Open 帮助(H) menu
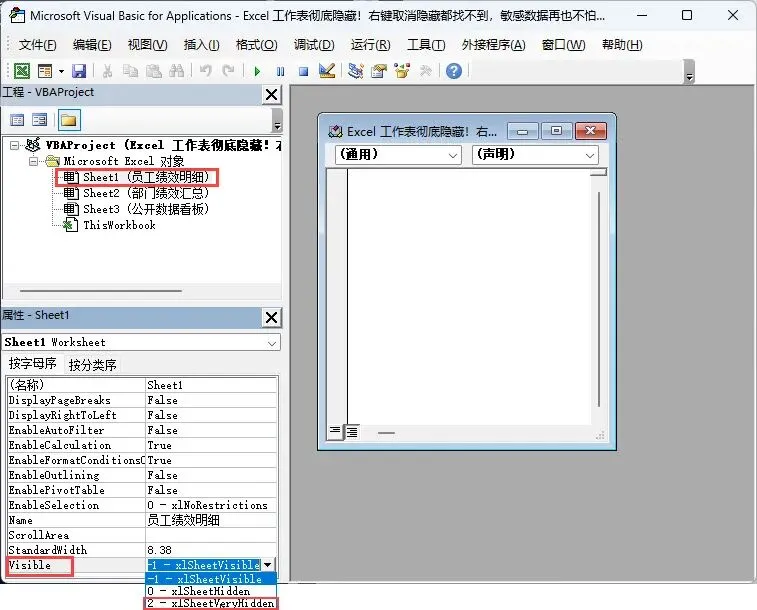 [622, 45]
